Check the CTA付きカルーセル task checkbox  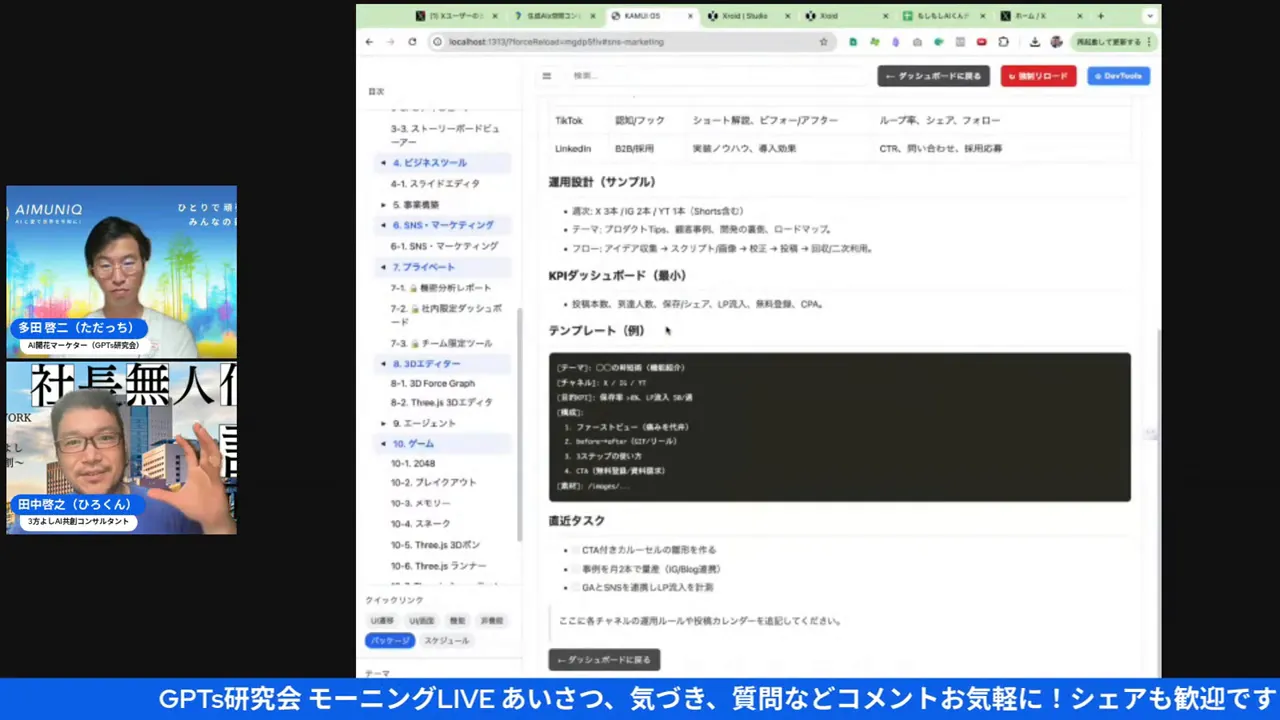coord(573,550)
